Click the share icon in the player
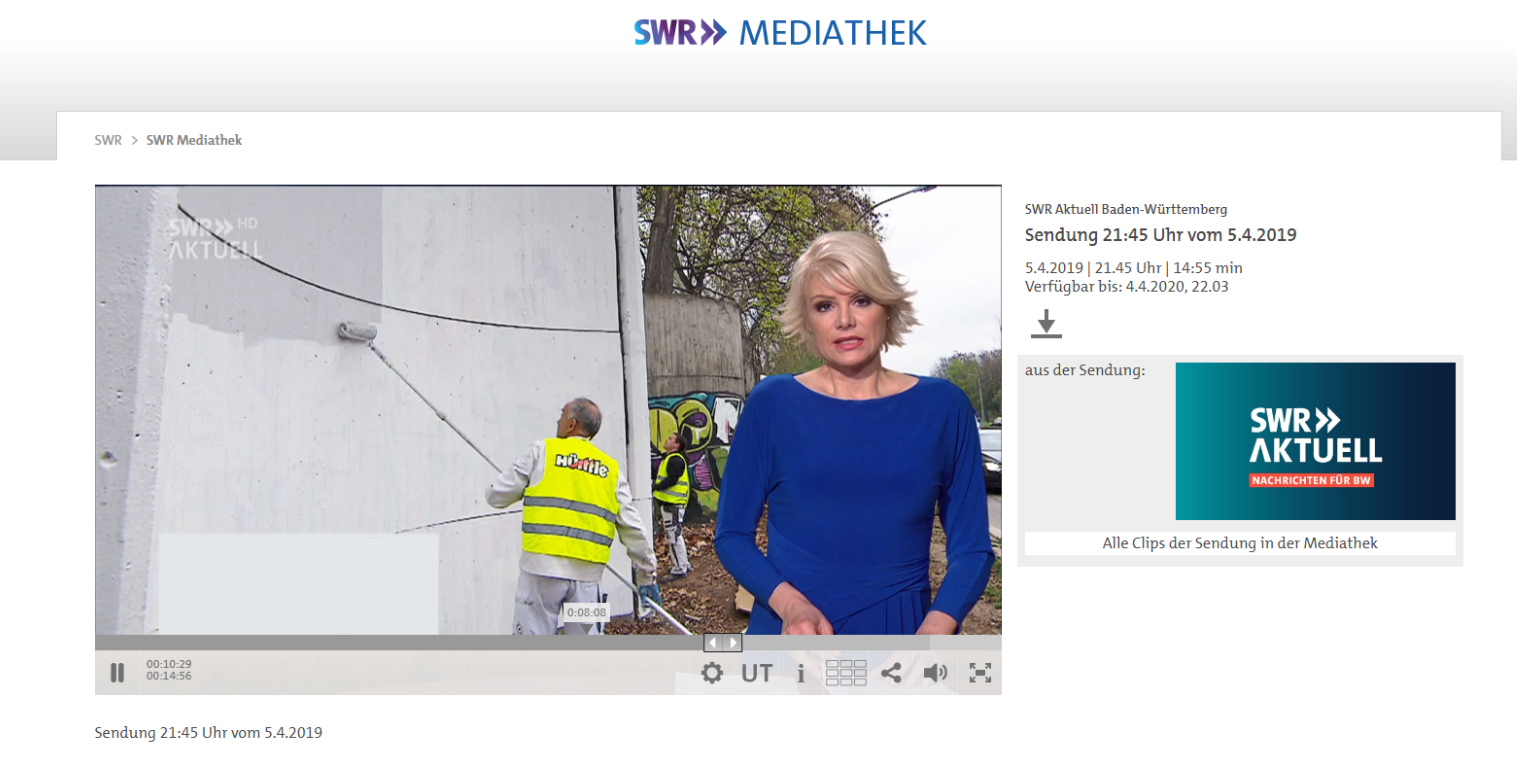Image resolution: width=1517 pixels, height=759 pixels. (891, 673)
